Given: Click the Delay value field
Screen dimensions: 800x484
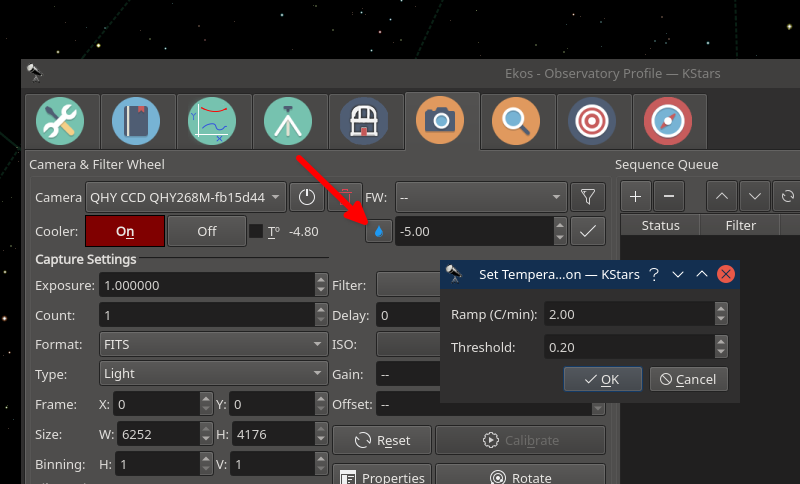Looking at the screenshot, I should coord(408,315).
